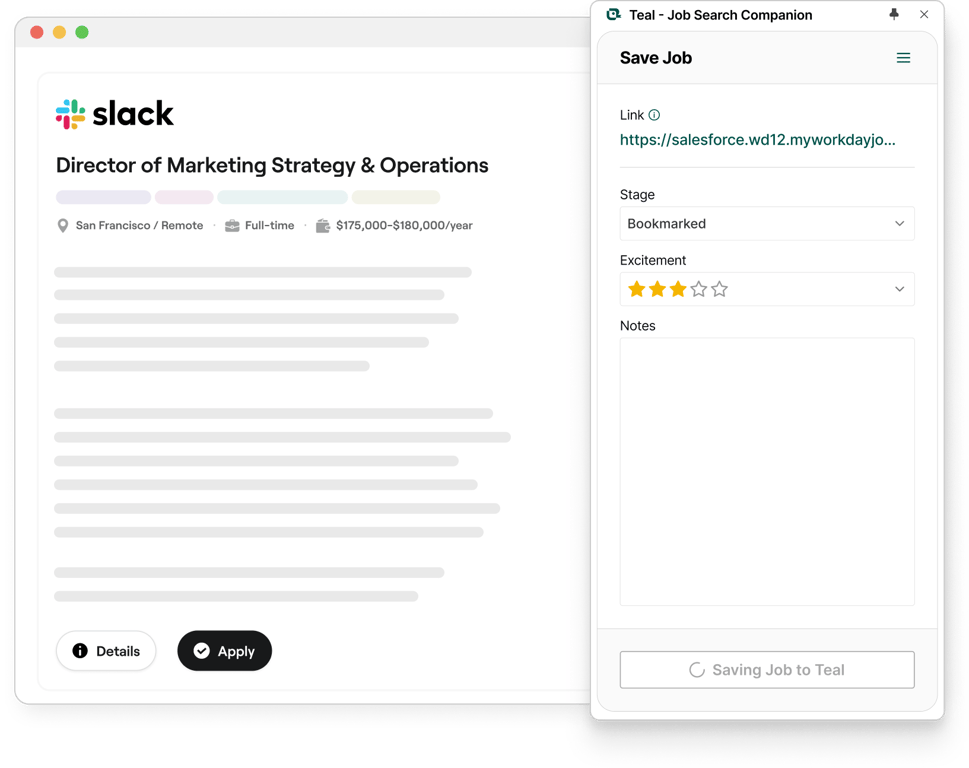The width and height of the screenshot is (969, 768).
Task: Click the location pin icon by San Francisco
Action: [62, 226]
